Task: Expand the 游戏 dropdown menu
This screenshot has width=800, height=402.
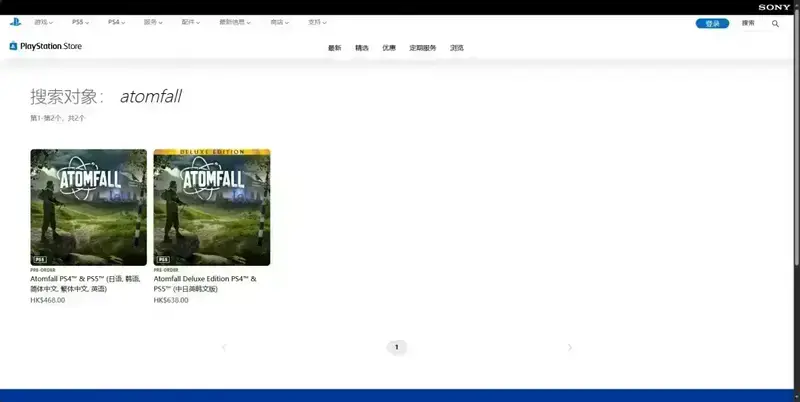Action: [44, 22]
